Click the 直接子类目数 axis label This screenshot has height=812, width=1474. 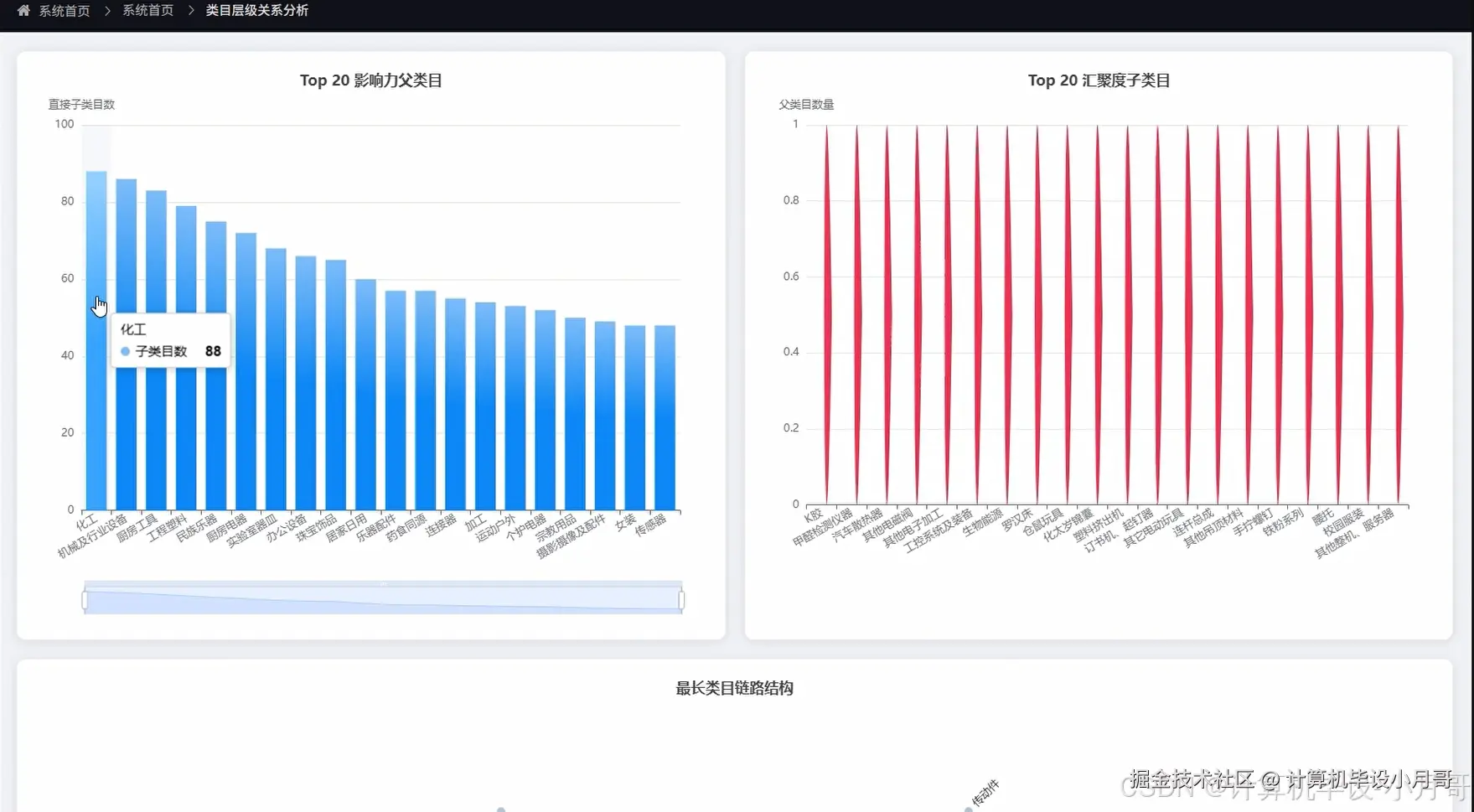pos(81,105)
